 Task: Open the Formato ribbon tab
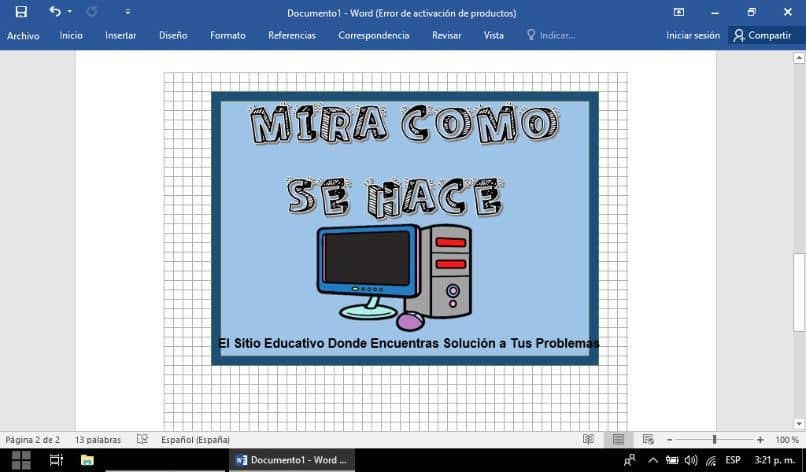[x=228, y=35]
